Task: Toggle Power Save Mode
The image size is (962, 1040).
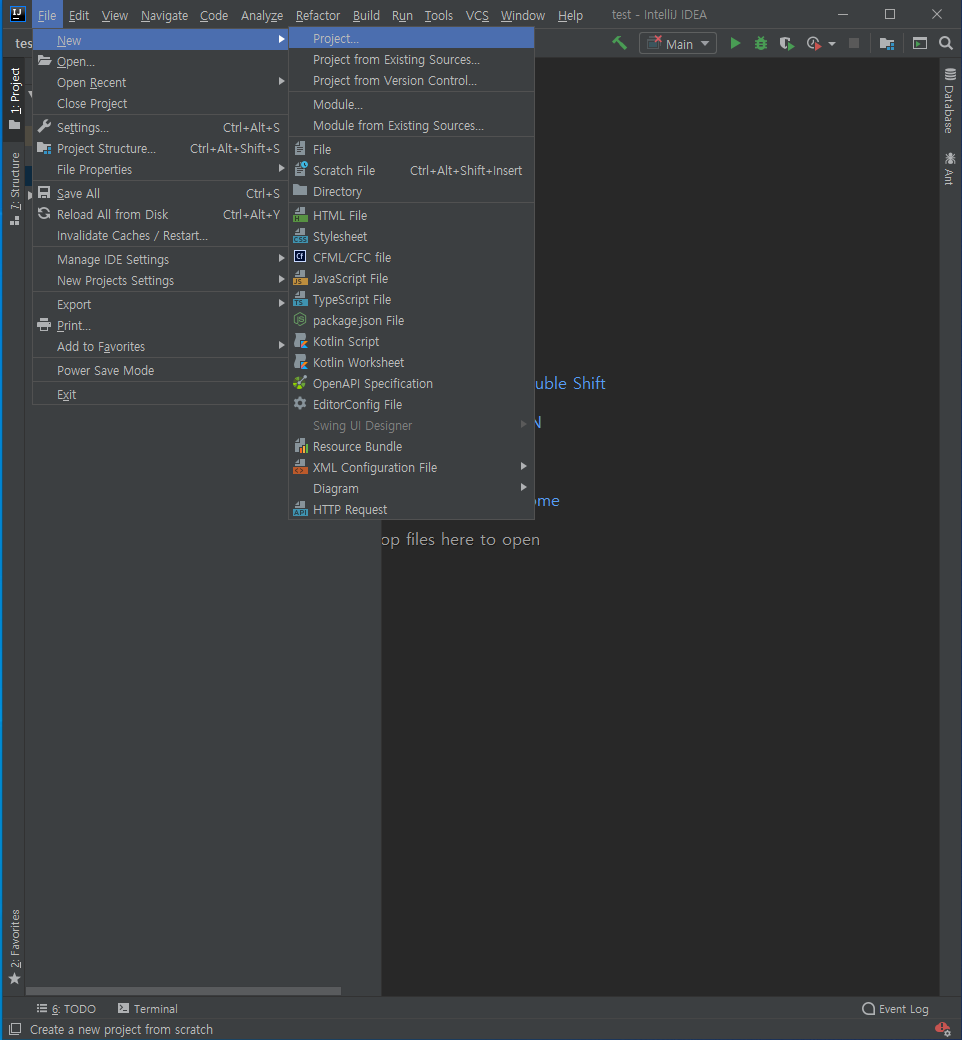Action: pos(161,370)
